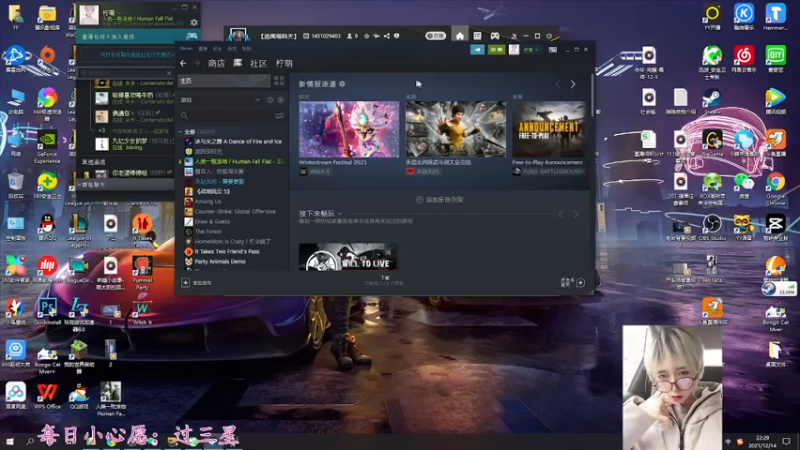Select HomeWork Is Crazy in the list
The height and width of the screenshot is (450, 800).
point(233,241)
